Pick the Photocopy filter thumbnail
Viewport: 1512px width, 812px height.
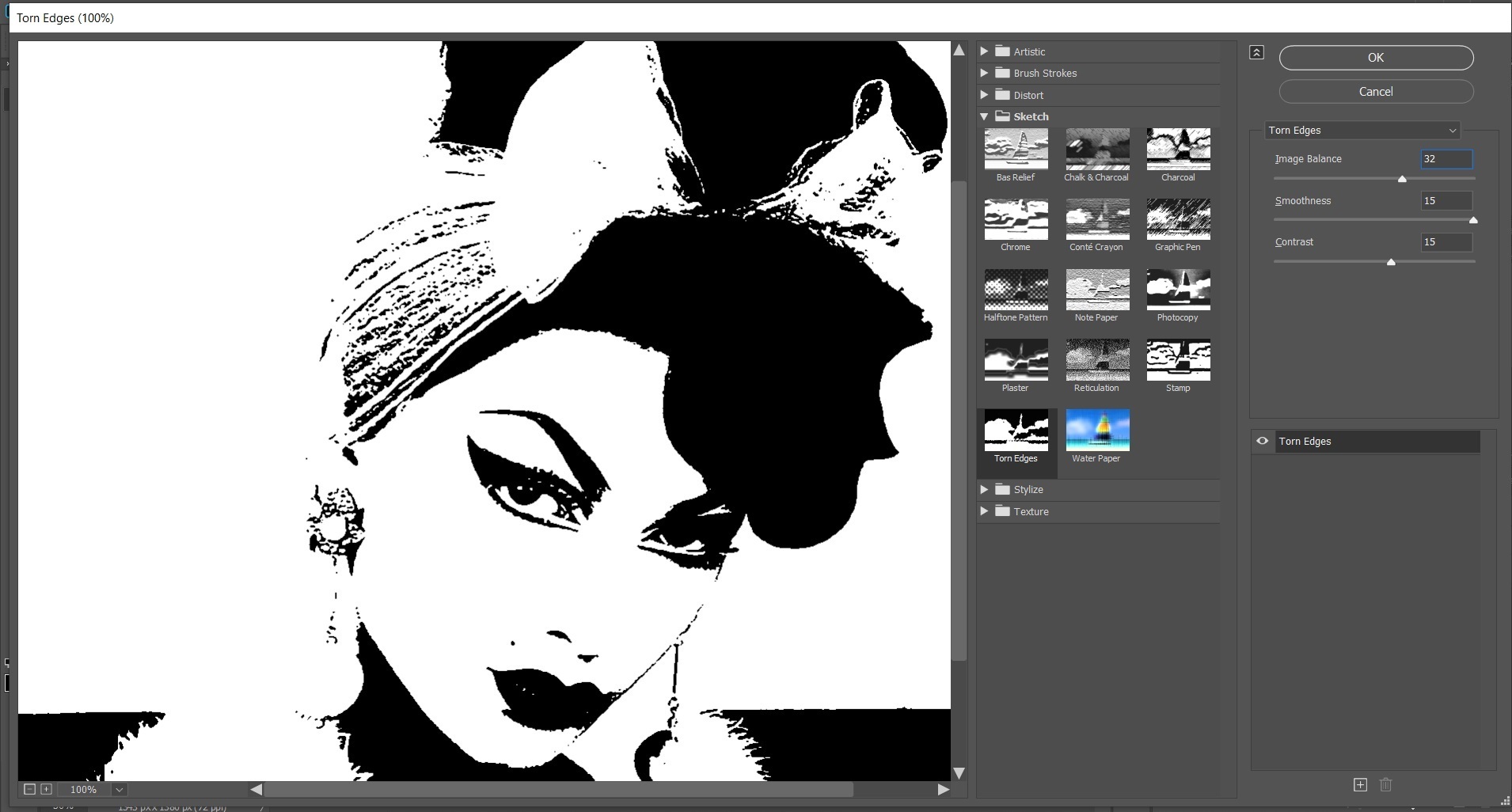click(x=1178, y=290)
